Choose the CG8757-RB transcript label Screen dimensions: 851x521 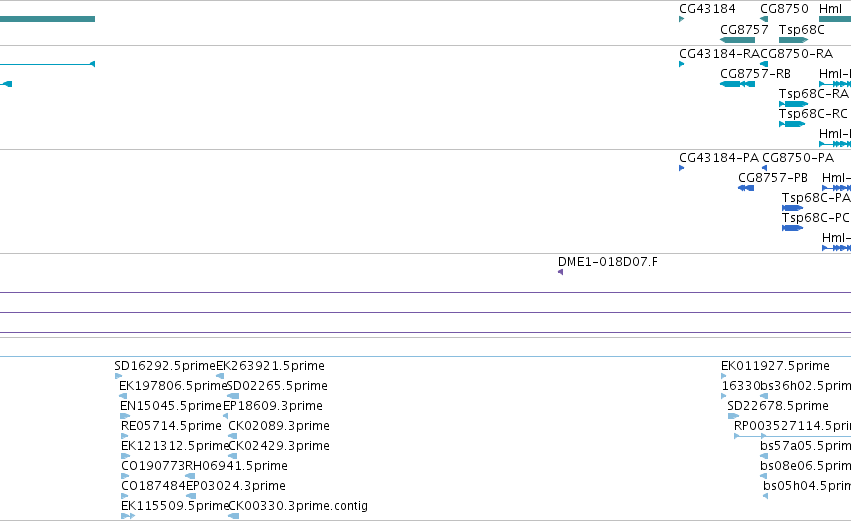pos(755,74)
